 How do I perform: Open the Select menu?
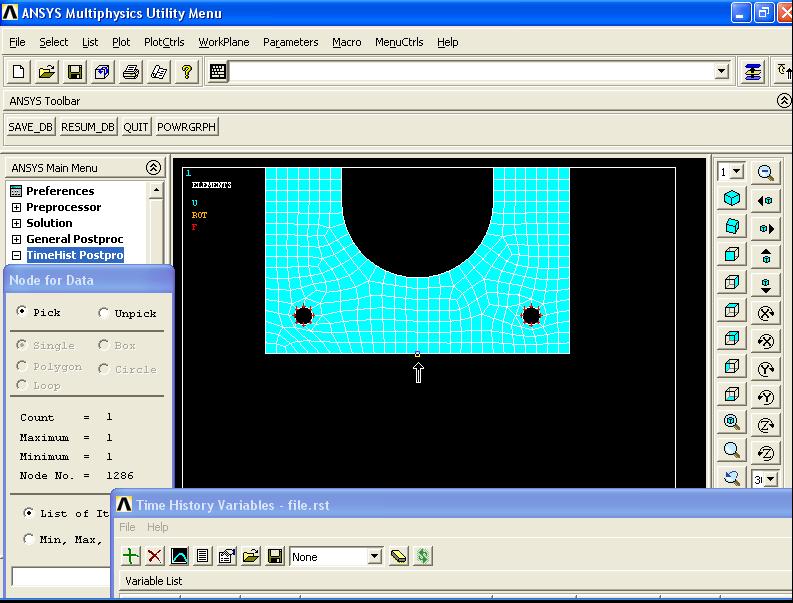click(x=54, y=42)
